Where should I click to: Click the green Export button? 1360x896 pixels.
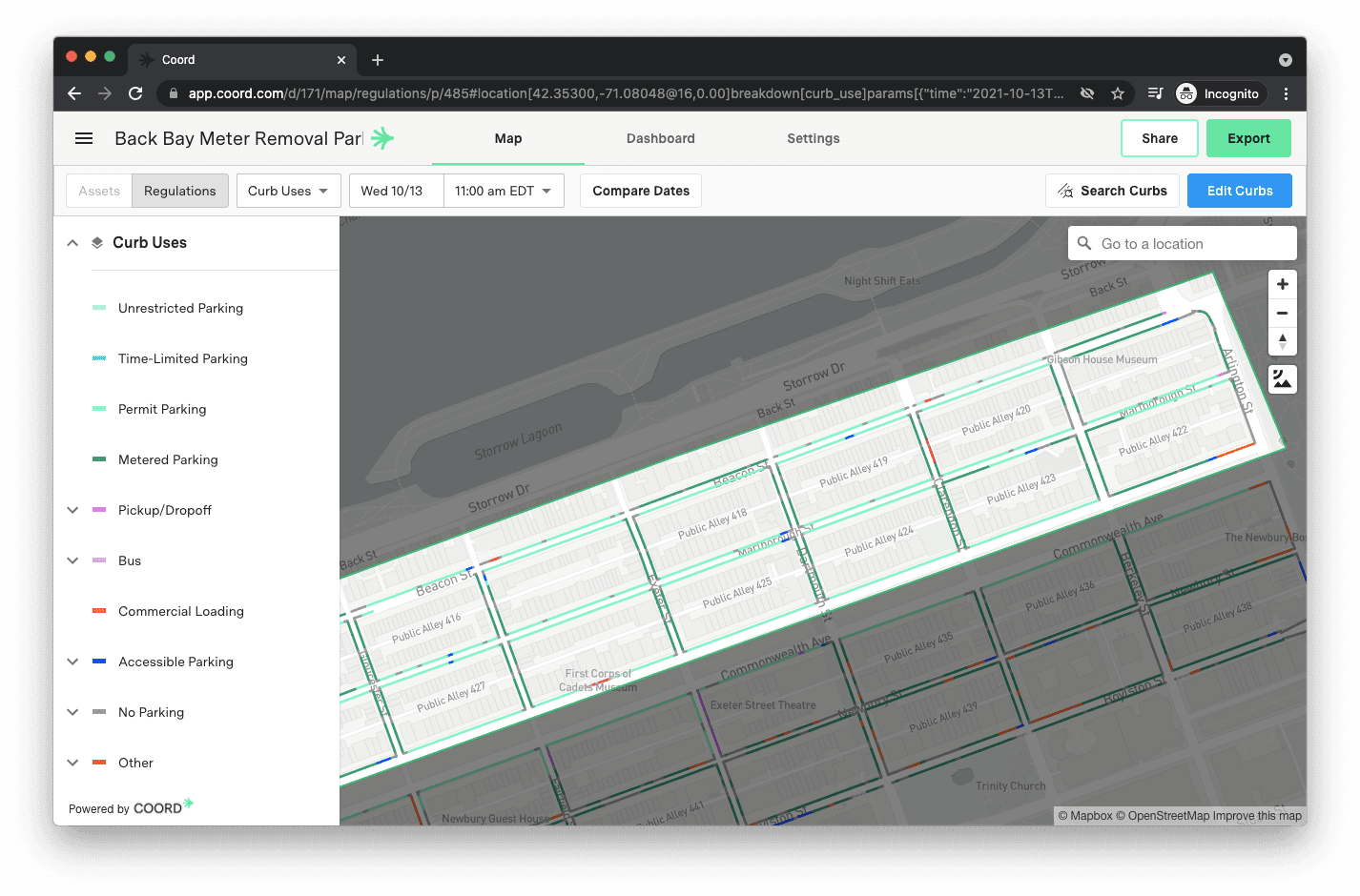(x=1248, y=138)
